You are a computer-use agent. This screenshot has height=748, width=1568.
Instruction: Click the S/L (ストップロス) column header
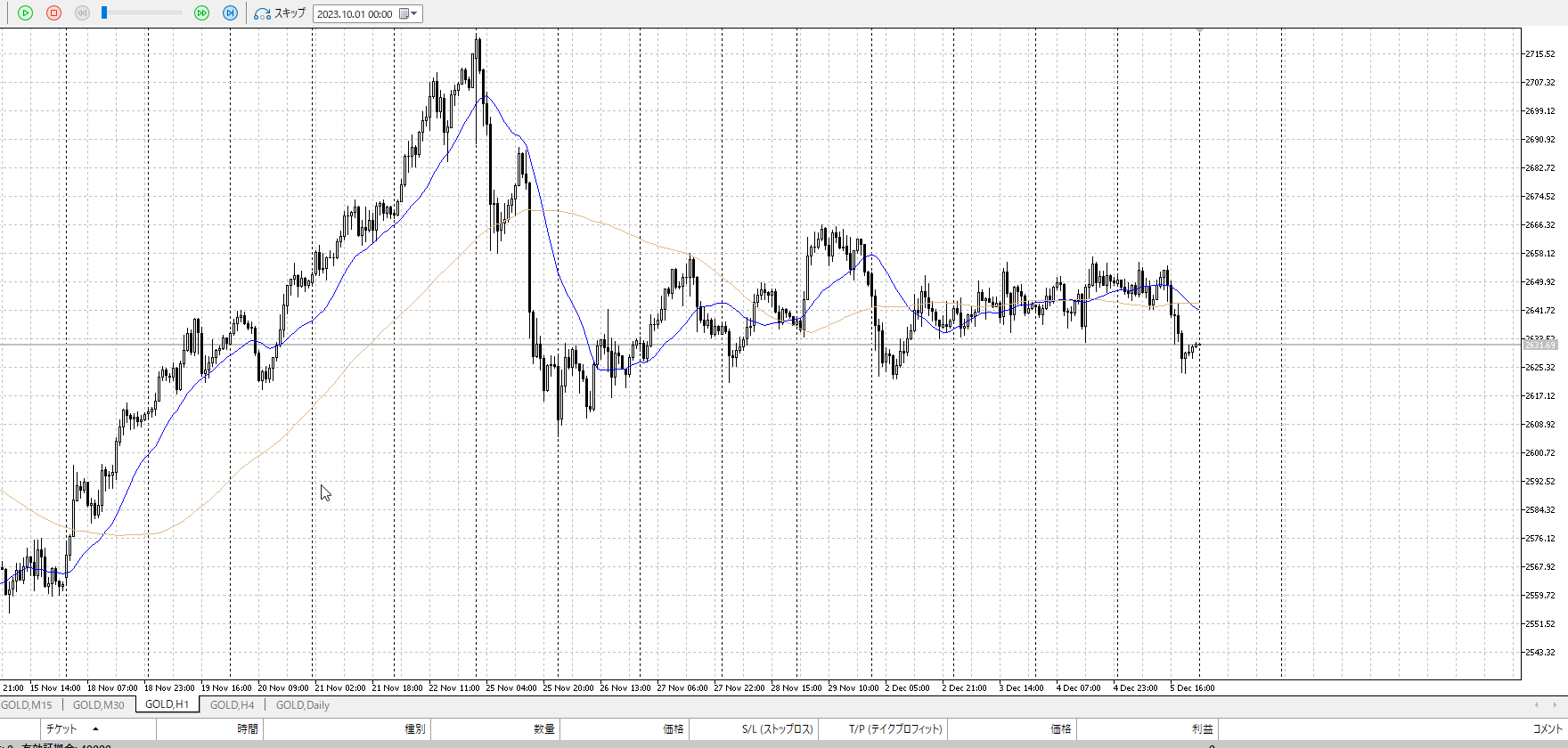(777, 729)
